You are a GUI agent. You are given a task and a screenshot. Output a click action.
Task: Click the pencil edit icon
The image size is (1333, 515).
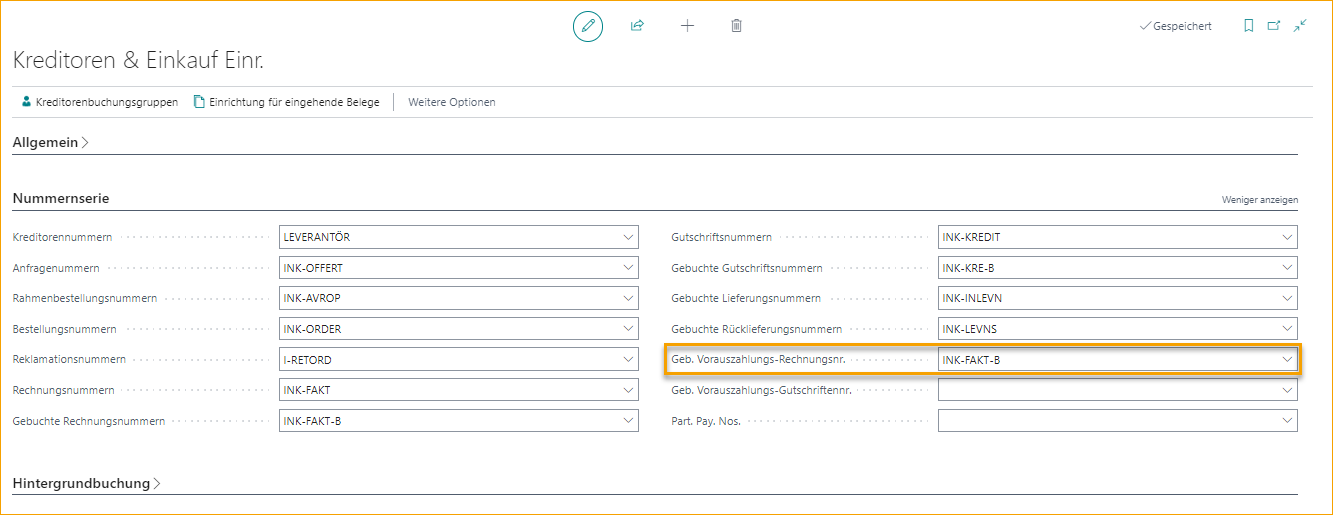588,26
